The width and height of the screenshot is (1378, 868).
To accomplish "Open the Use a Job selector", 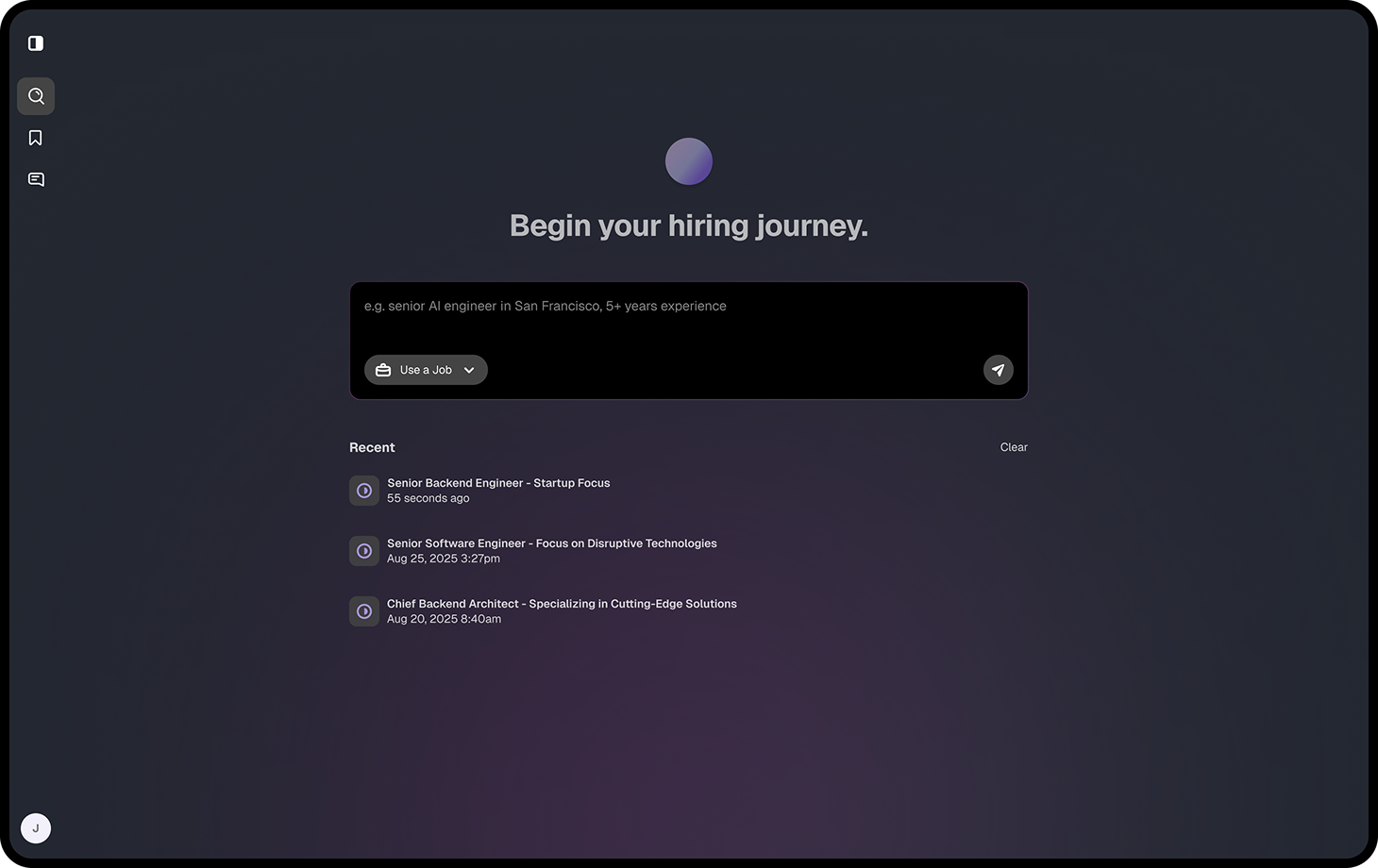I will click(426, 370).
